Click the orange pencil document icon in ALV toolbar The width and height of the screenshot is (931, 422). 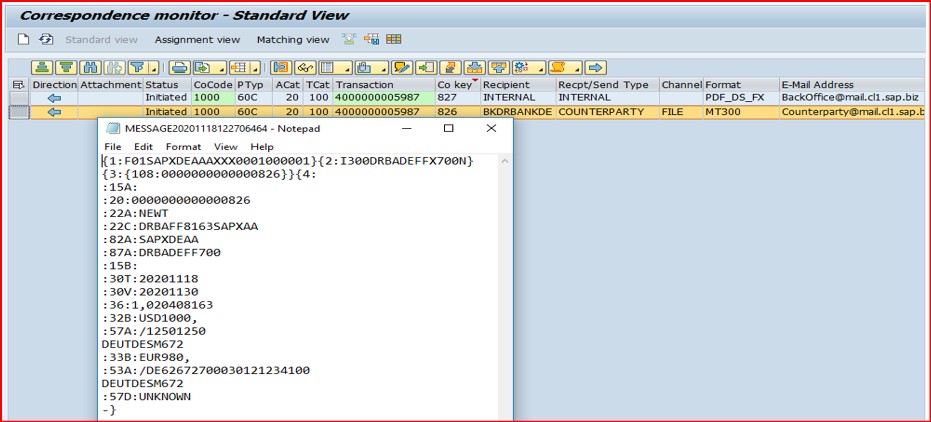pos(451,68)
